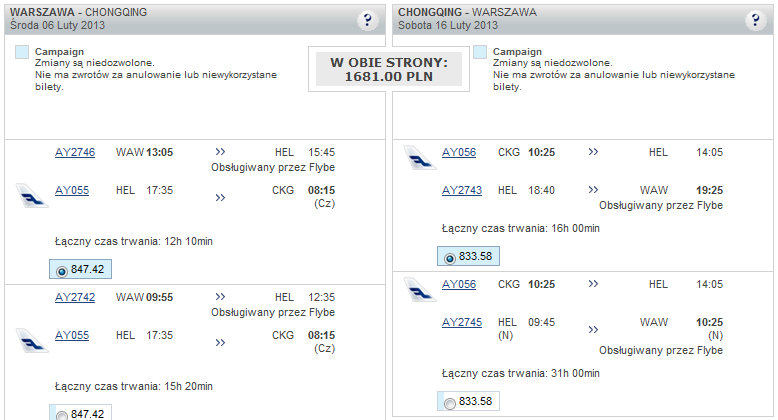Image resolution: width=778 pixels, height=420 pixels.
Task: Open the AY2745 flight link
Action: [x=462, y=322]
